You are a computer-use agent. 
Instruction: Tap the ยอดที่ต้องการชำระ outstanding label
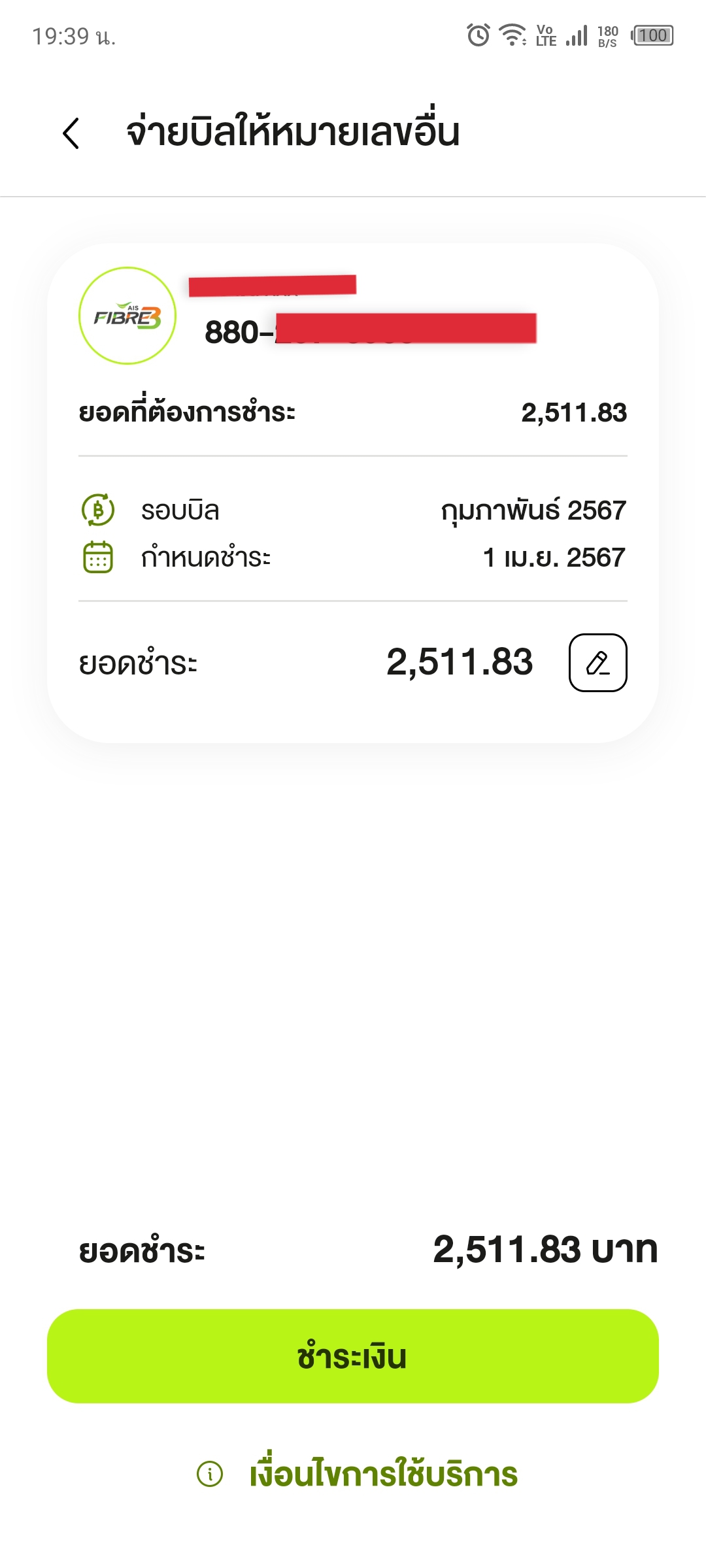[x=187, y=412]
